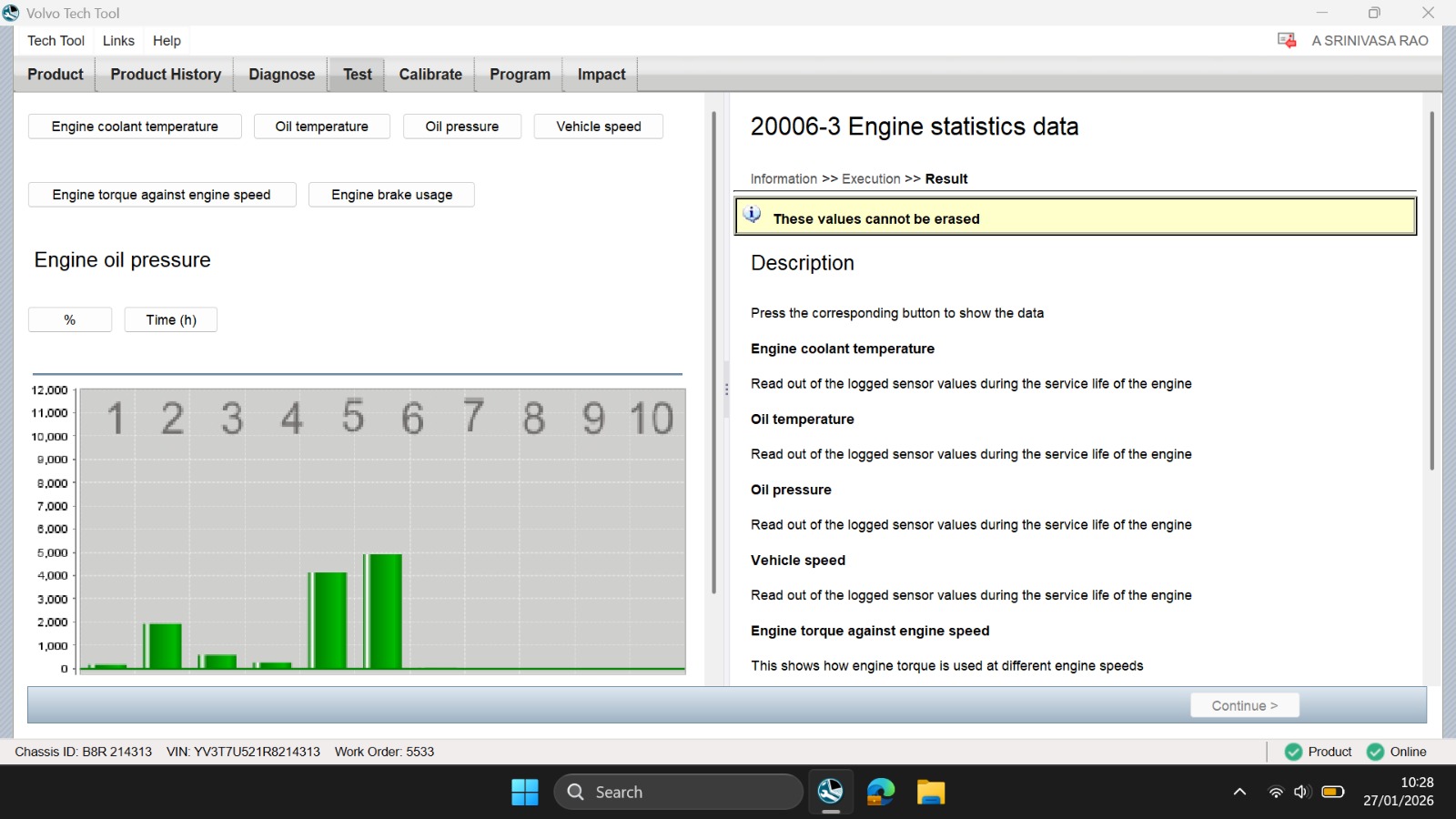
Task: Click the volume speaker tray icon
Action: tap(1302, 792)
